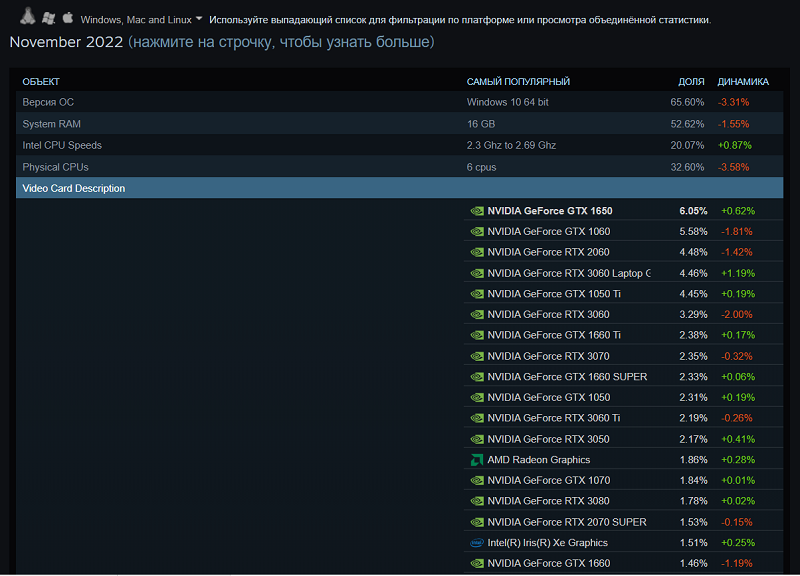Click the NVIDIA logo beside RTX 3060 Ti
Image resolution: width=800 pixels, height=576 pixels.
[477, 418]
